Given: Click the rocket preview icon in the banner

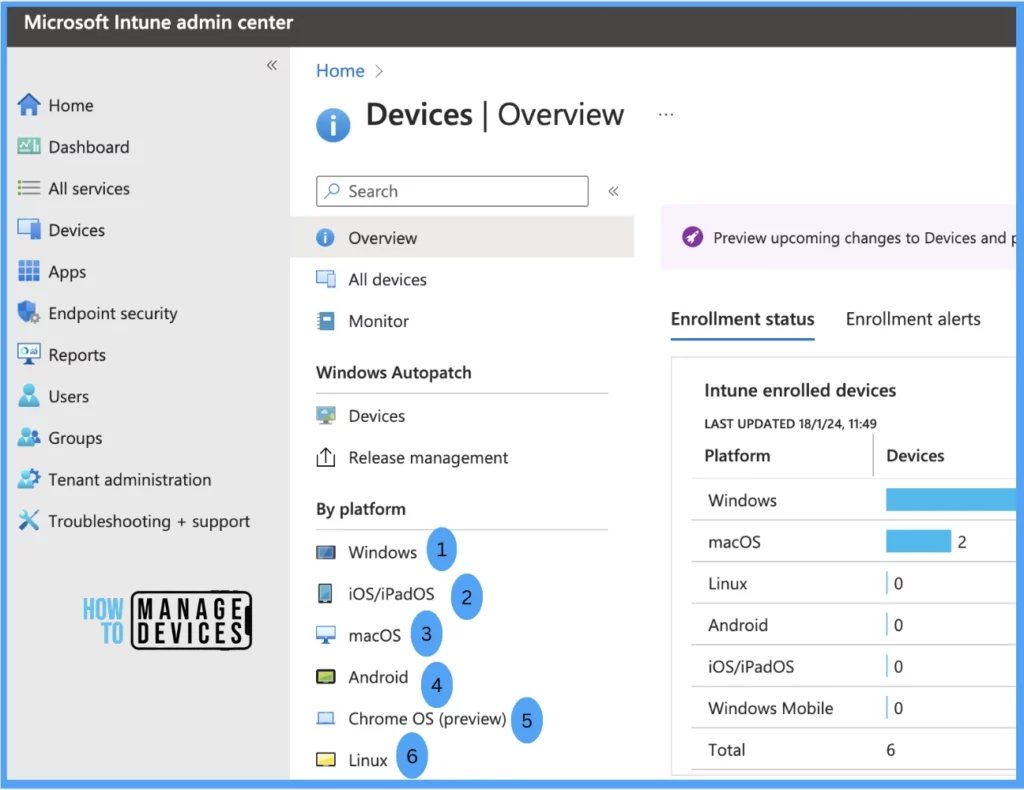Looking at the screenshot, I should (x=692, y=237).
